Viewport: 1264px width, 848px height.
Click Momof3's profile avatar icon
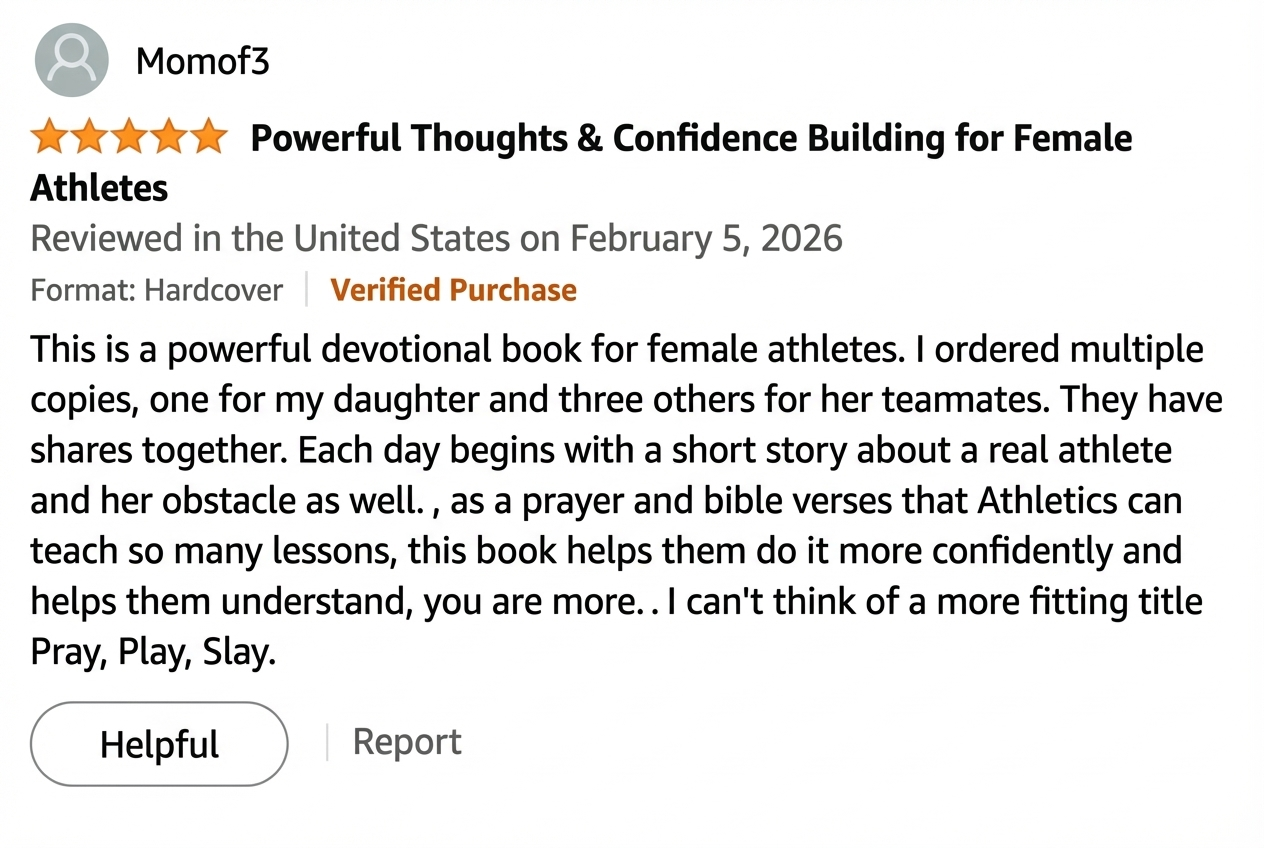71,60
